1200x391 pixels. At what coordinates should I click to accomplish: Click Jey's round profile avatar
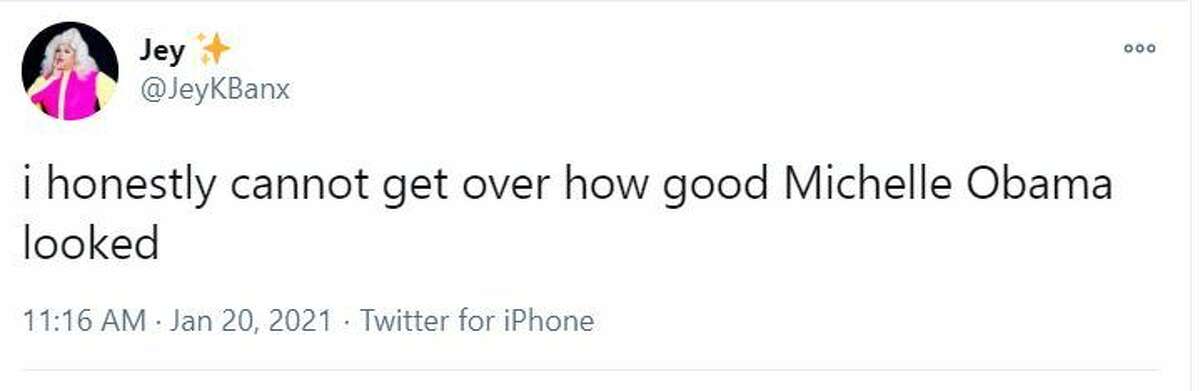coord(70,71)
